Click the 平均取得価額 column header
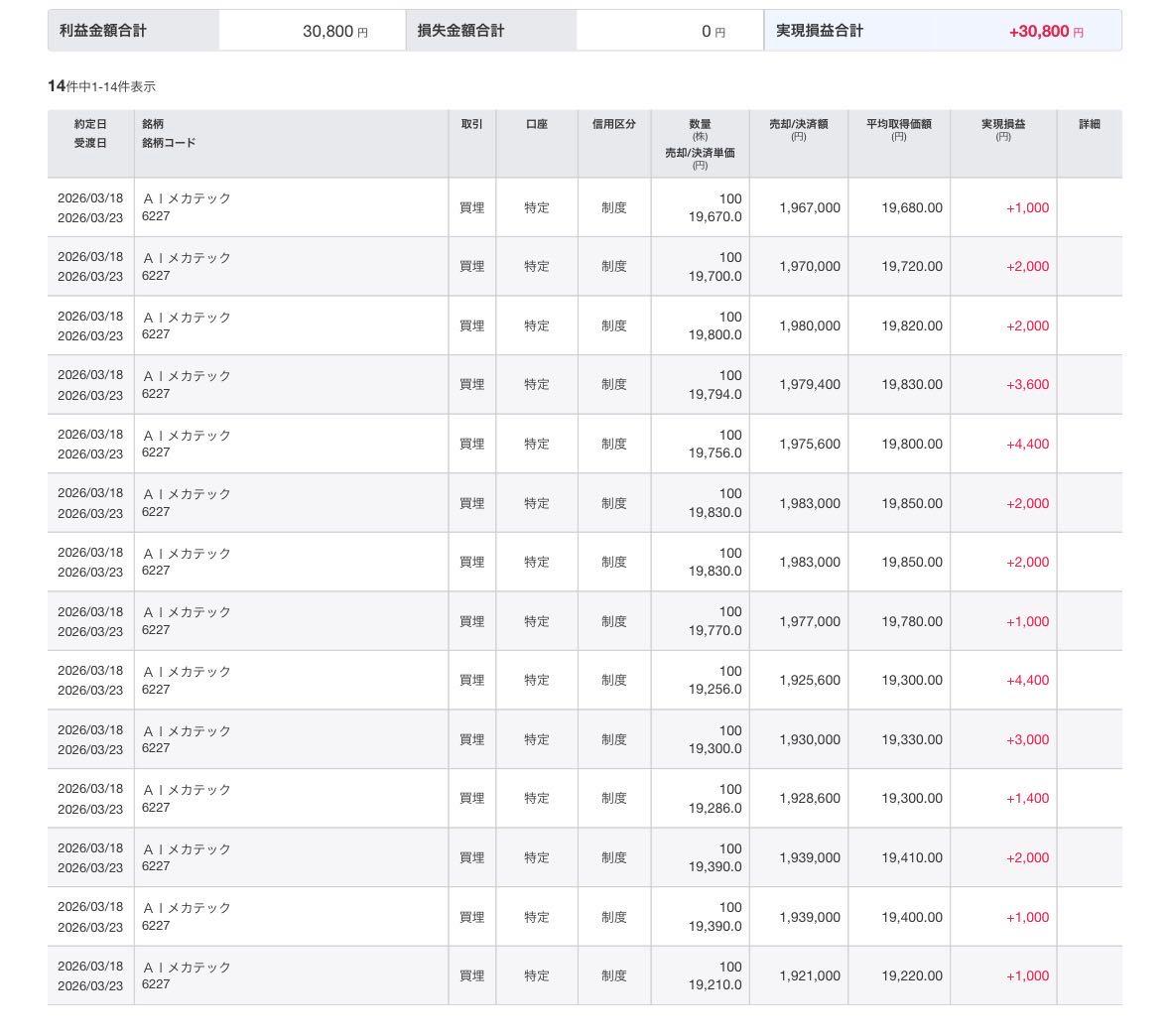This screenshot has width=1170, height=1036. [898, 124]
